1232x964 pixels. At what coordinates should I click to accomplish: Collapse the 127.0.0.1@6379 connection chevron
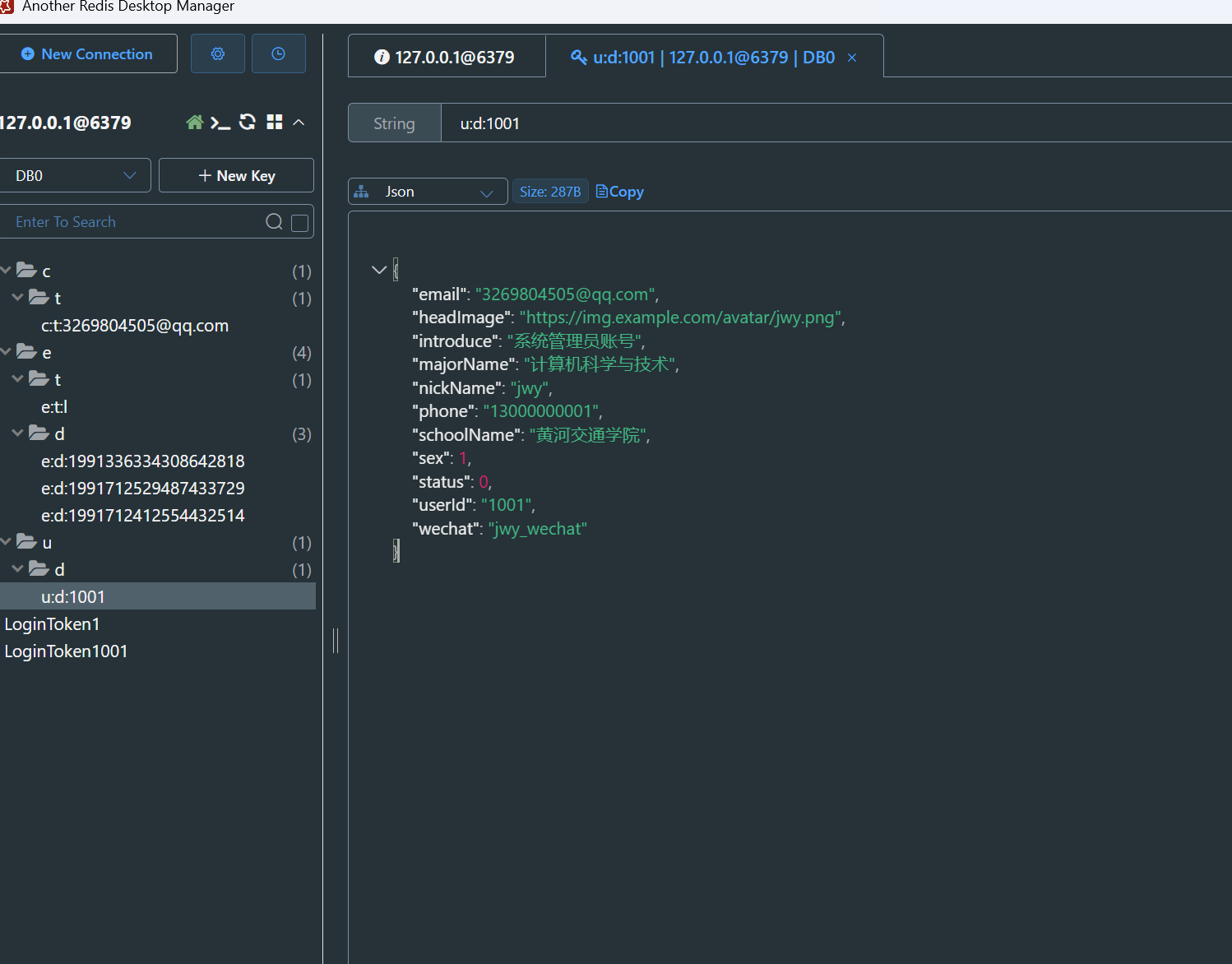(x=299, y=123)
